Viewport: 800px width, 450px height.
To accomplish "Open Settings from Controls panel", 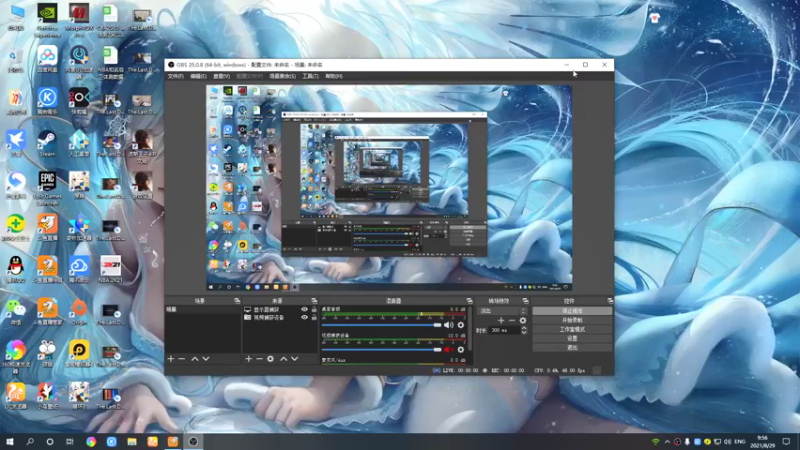I will 572,338.
